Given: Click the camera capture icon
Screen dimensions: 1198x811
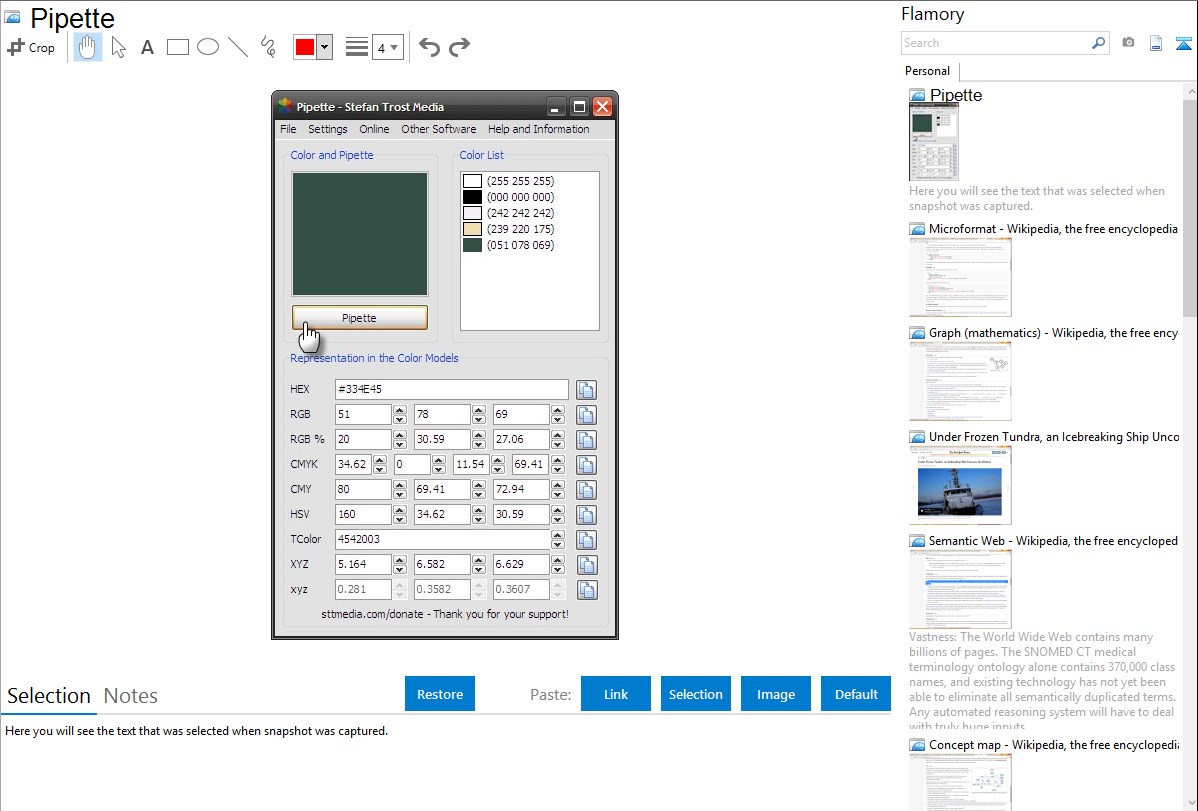Looking at the screenshot, I should click(x=1128, y=43).
